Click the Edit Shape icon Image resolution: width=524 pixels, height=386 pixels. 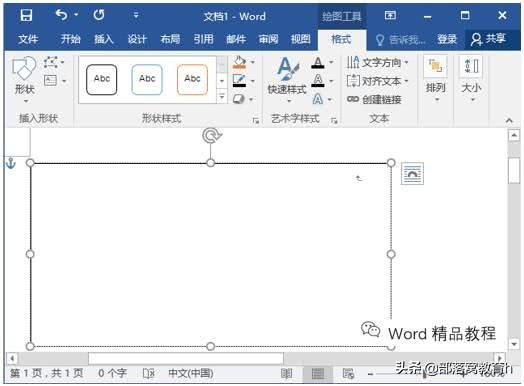51,62
